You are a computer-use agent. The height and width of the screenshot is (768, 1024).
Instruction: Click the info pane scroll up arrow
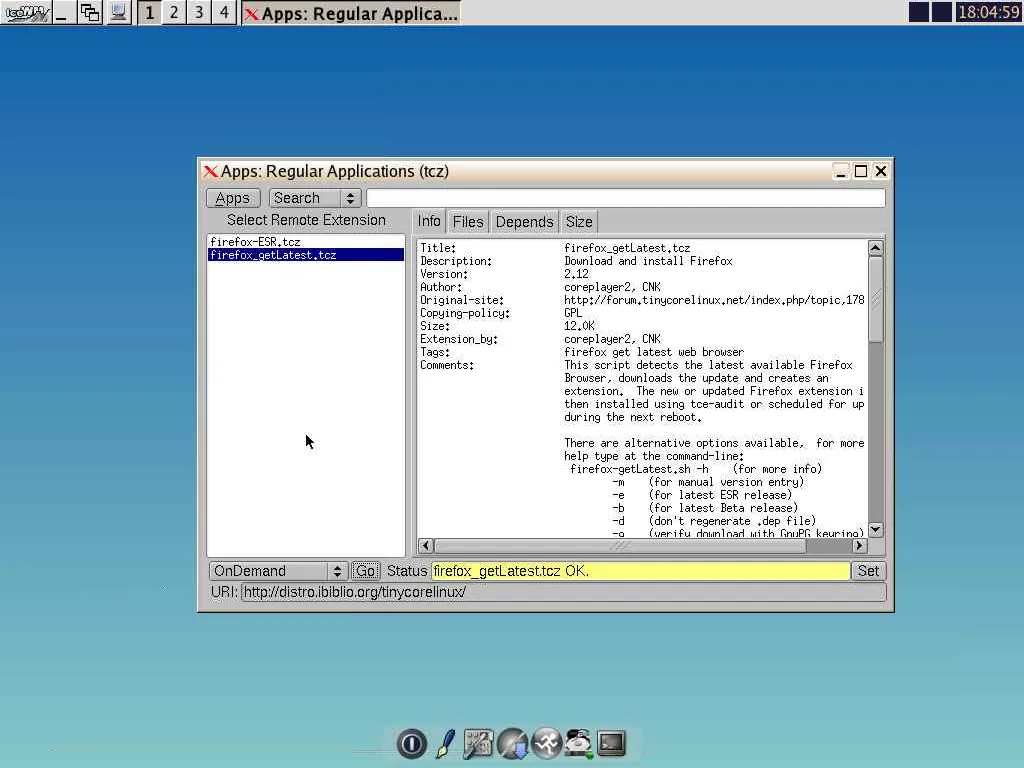tap(876, 248)
